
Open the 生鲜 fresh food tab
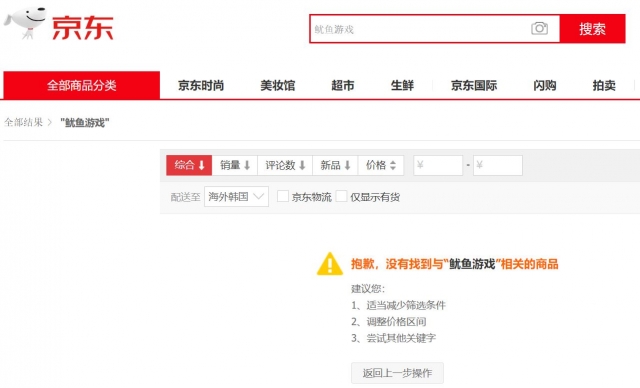point(402,85)
